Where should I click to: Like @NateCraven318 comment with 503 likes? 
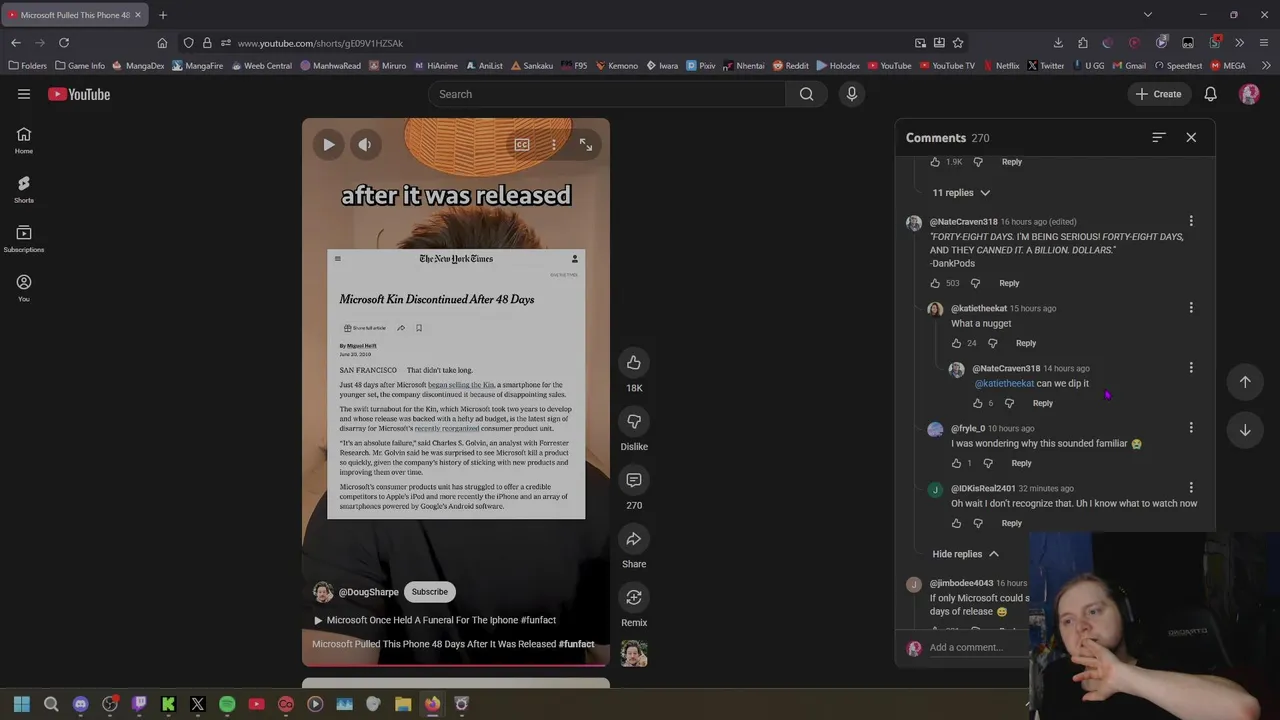pos(935,283)
